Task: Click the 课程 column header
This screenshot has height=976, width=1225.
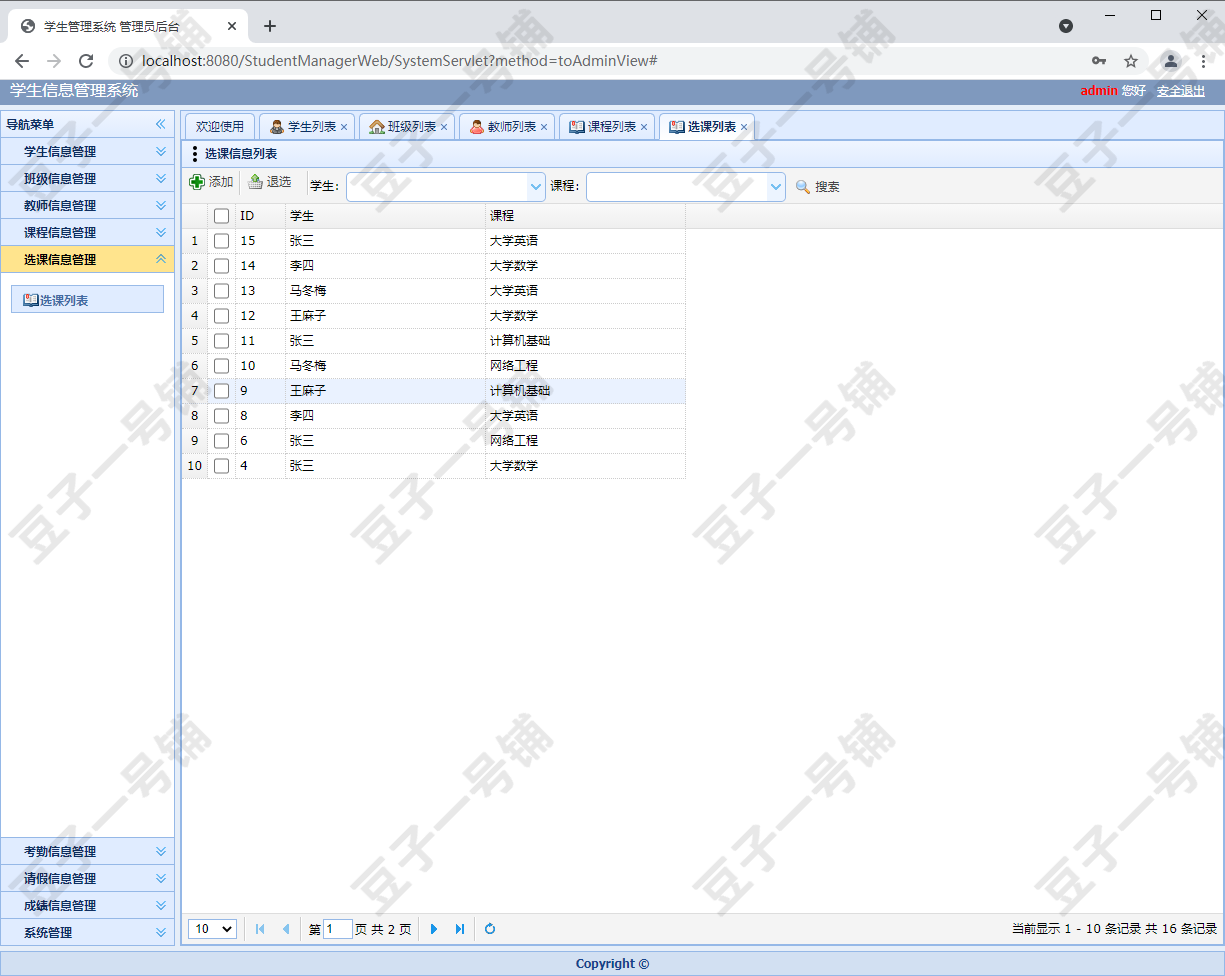Action: 585,216
